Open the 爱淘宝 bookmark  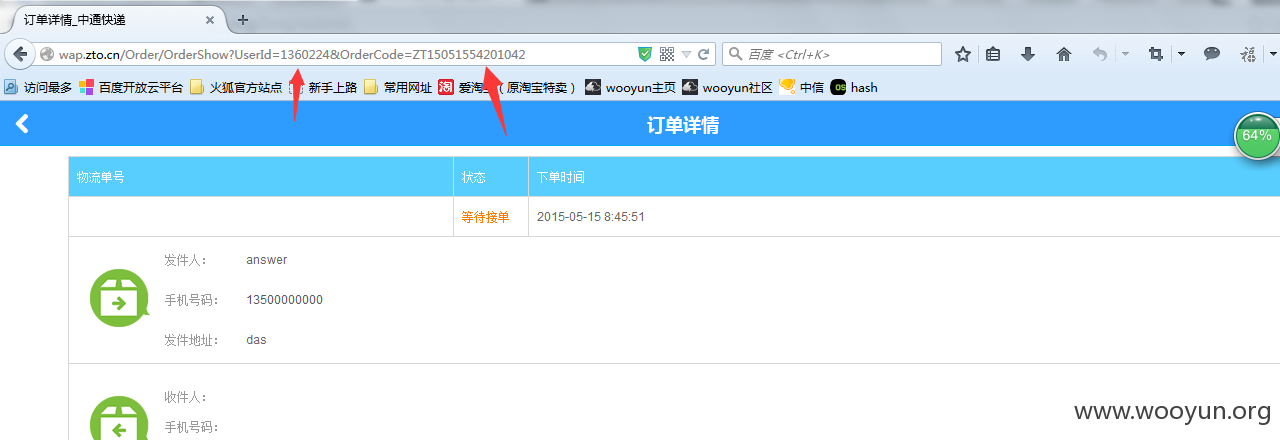tap(508, 87)
